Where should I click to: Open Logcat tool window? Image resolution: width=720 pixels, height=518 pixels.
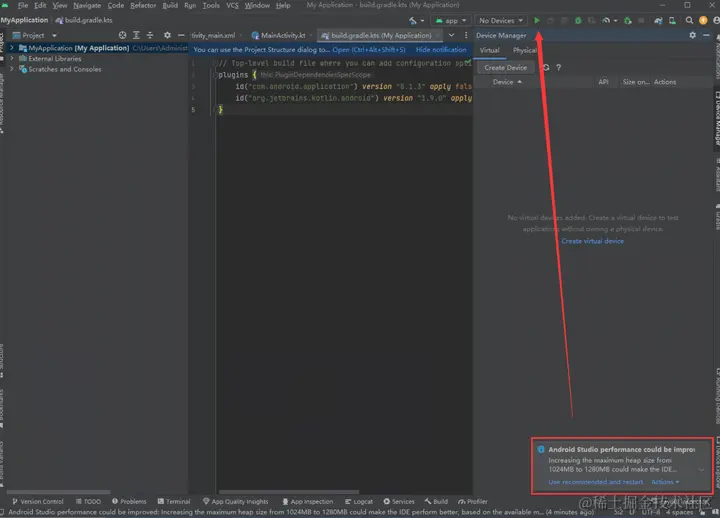(359, 501)
